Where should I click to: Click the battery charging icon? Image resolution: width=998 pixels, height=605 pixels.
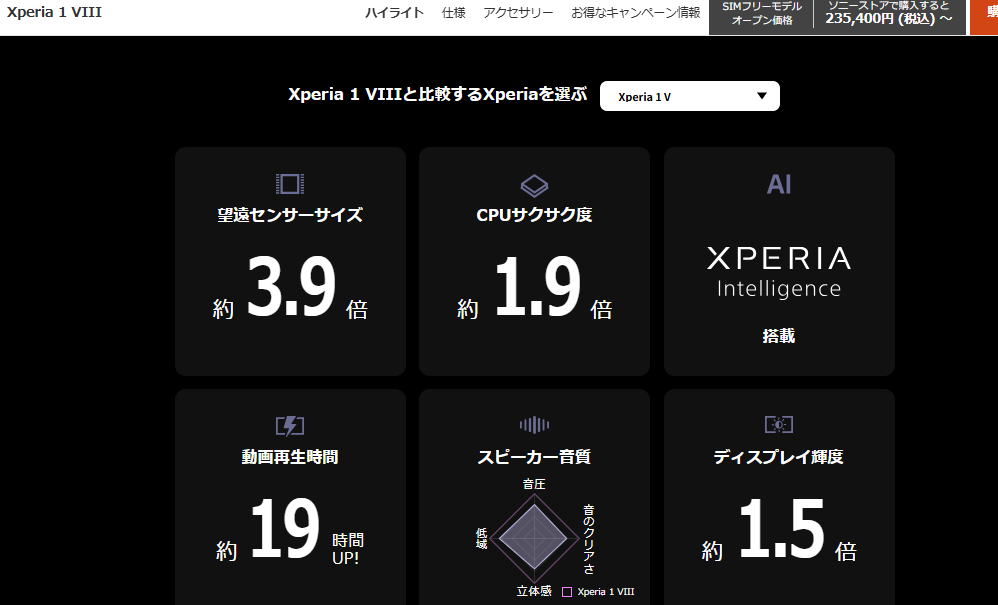(290, 426)
